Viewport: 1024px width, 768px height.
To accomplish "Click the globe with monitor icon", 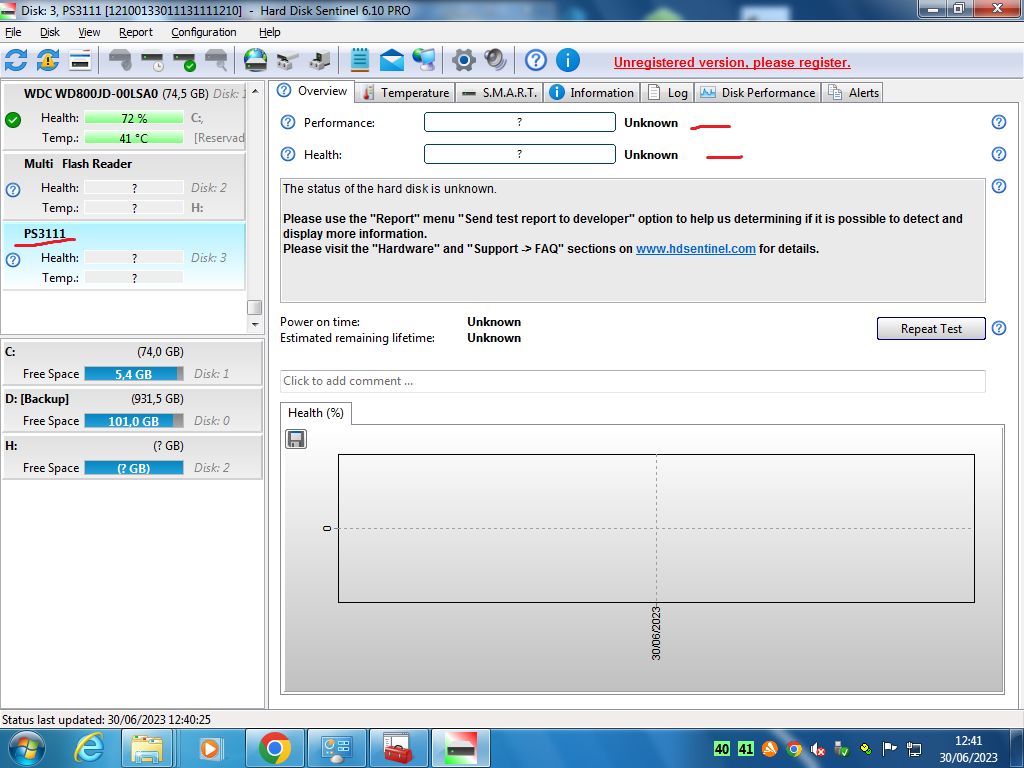I will [424, 60].
